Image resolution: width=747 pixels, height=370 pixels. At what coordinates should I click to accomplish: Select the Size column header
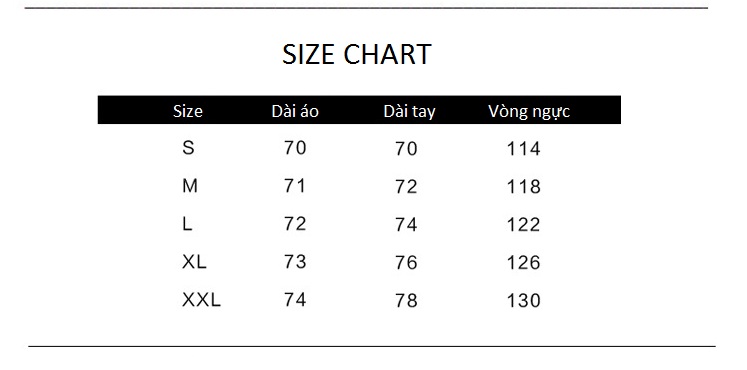point(188,111)
